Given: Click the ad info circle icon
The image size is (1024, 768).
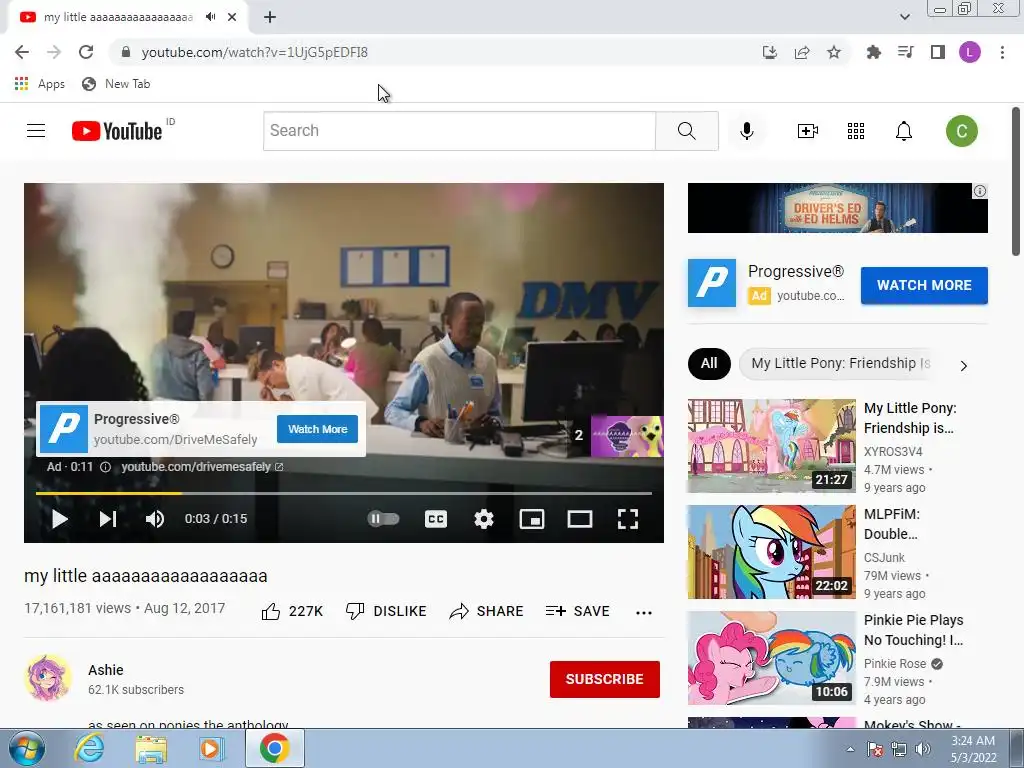Looking at the screenshot, I should pos(105,467).
